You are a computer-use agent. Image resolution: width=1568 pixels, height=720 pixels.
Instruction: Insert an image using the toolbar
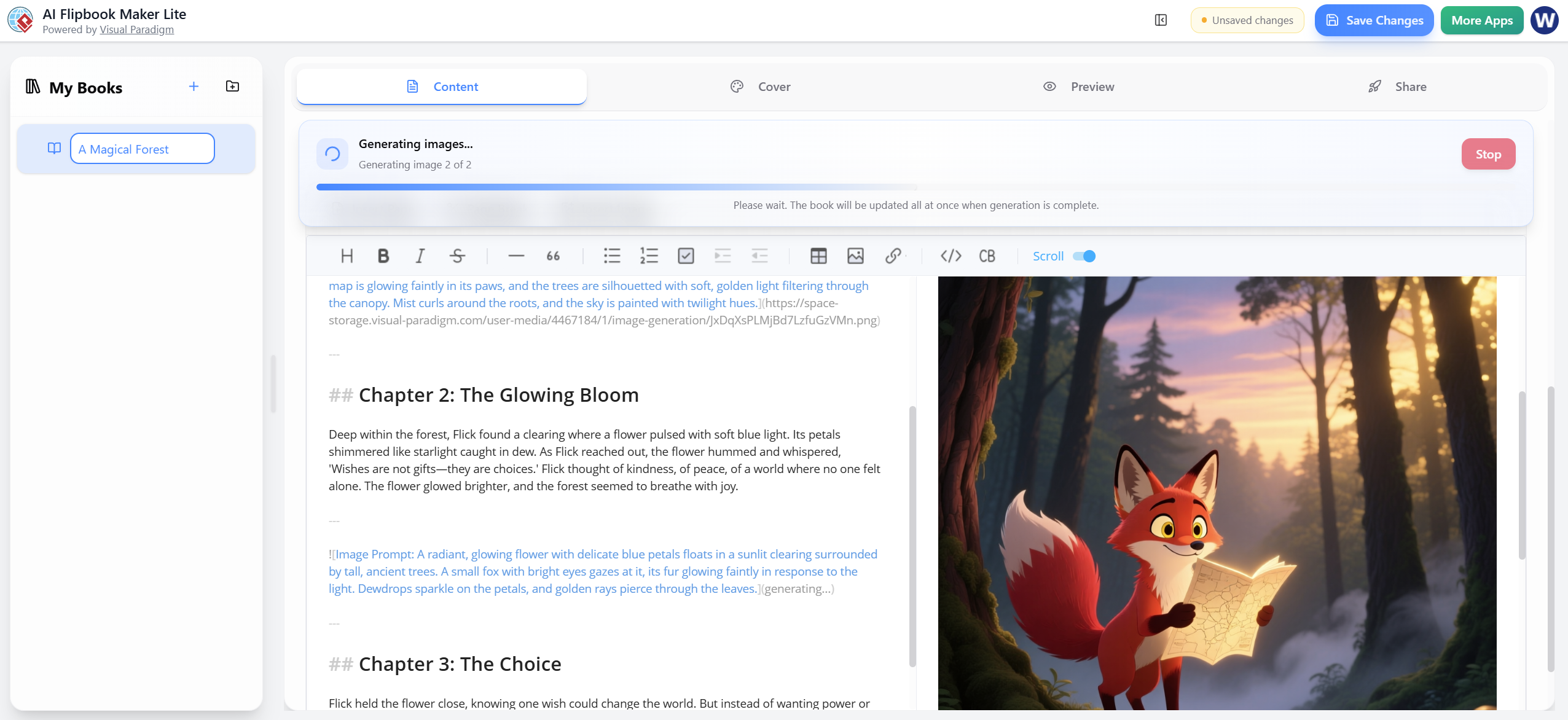click(x=855, y=256)
